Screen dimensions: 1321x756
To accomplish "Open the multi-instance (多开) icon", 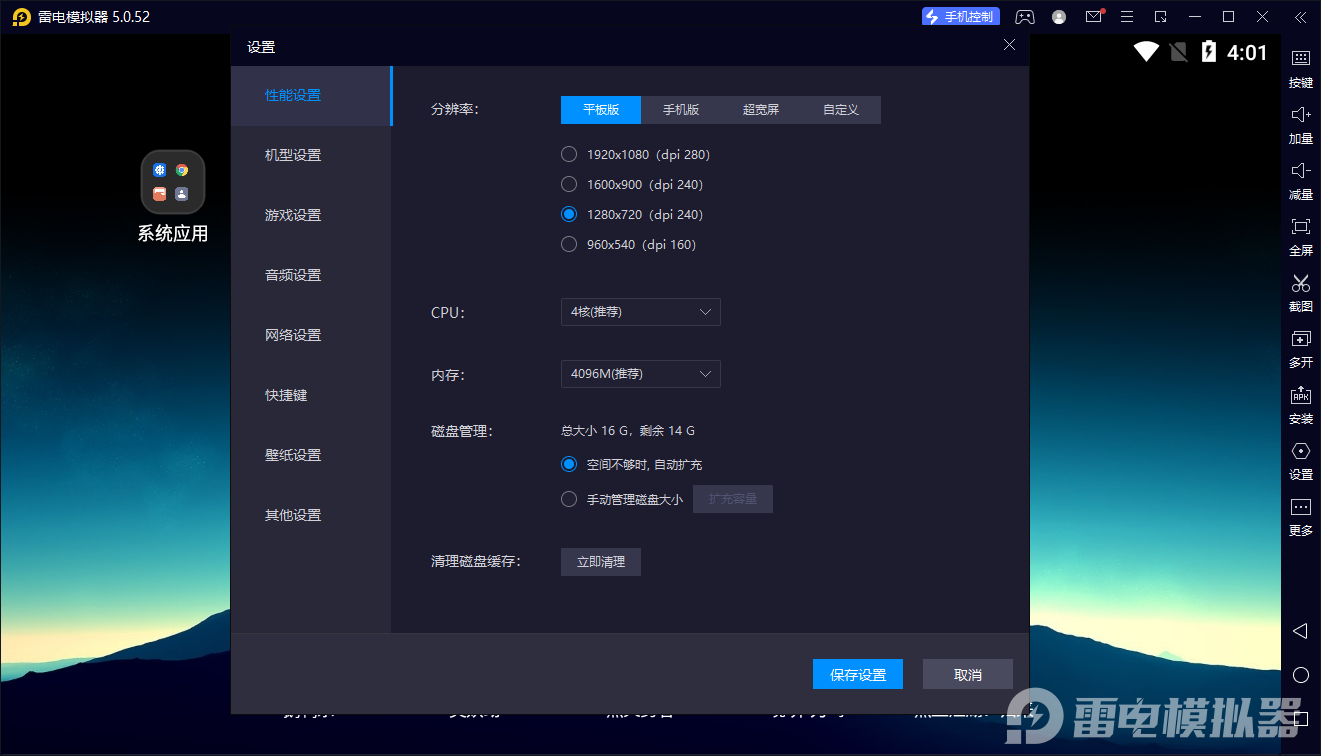I will 1300,340.
